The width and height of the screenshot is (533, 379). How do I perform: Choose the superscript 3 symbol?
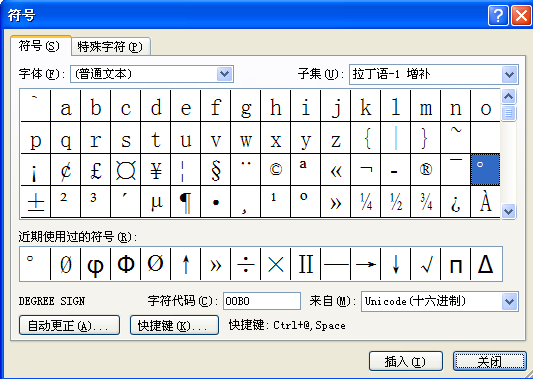coord(96,201)
